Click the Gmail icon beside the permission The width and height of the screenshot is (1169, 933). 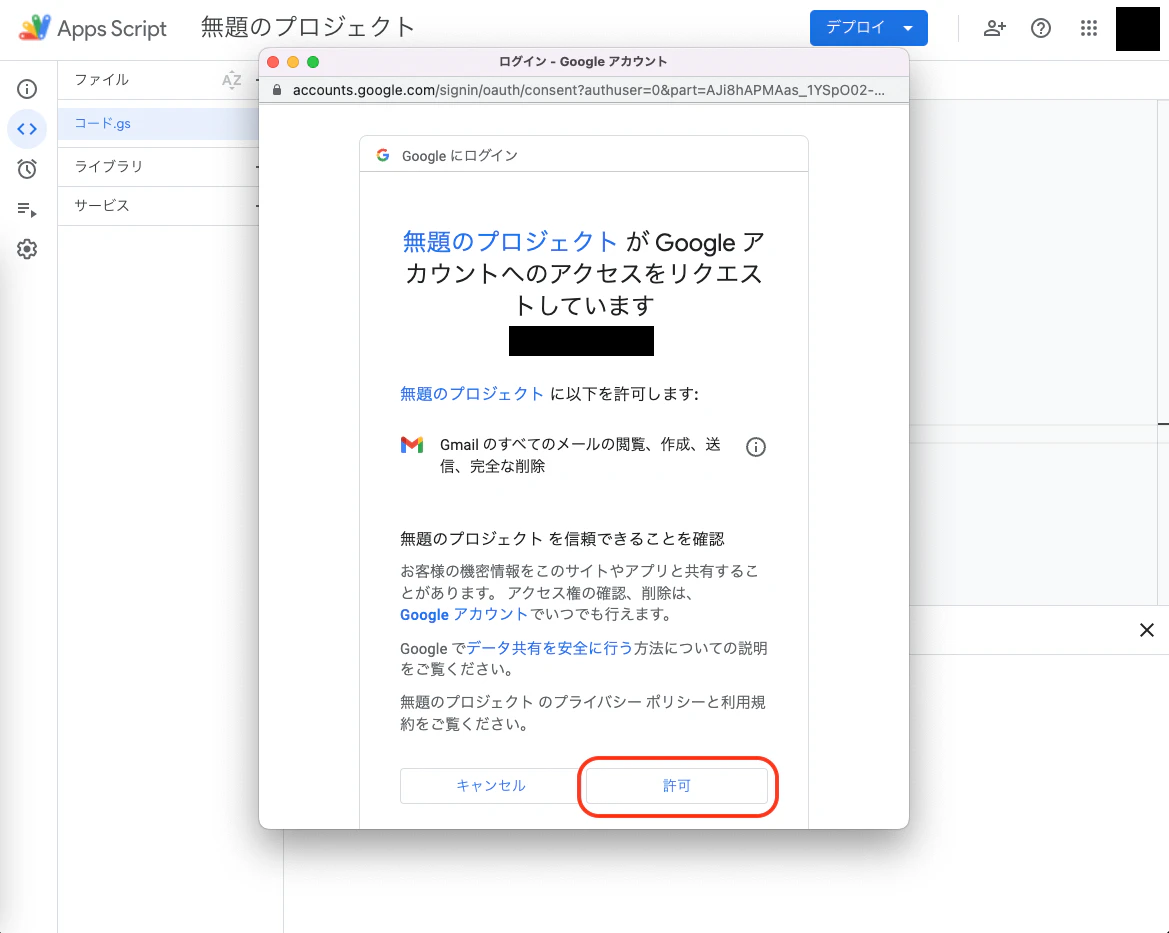coord(411,444)
